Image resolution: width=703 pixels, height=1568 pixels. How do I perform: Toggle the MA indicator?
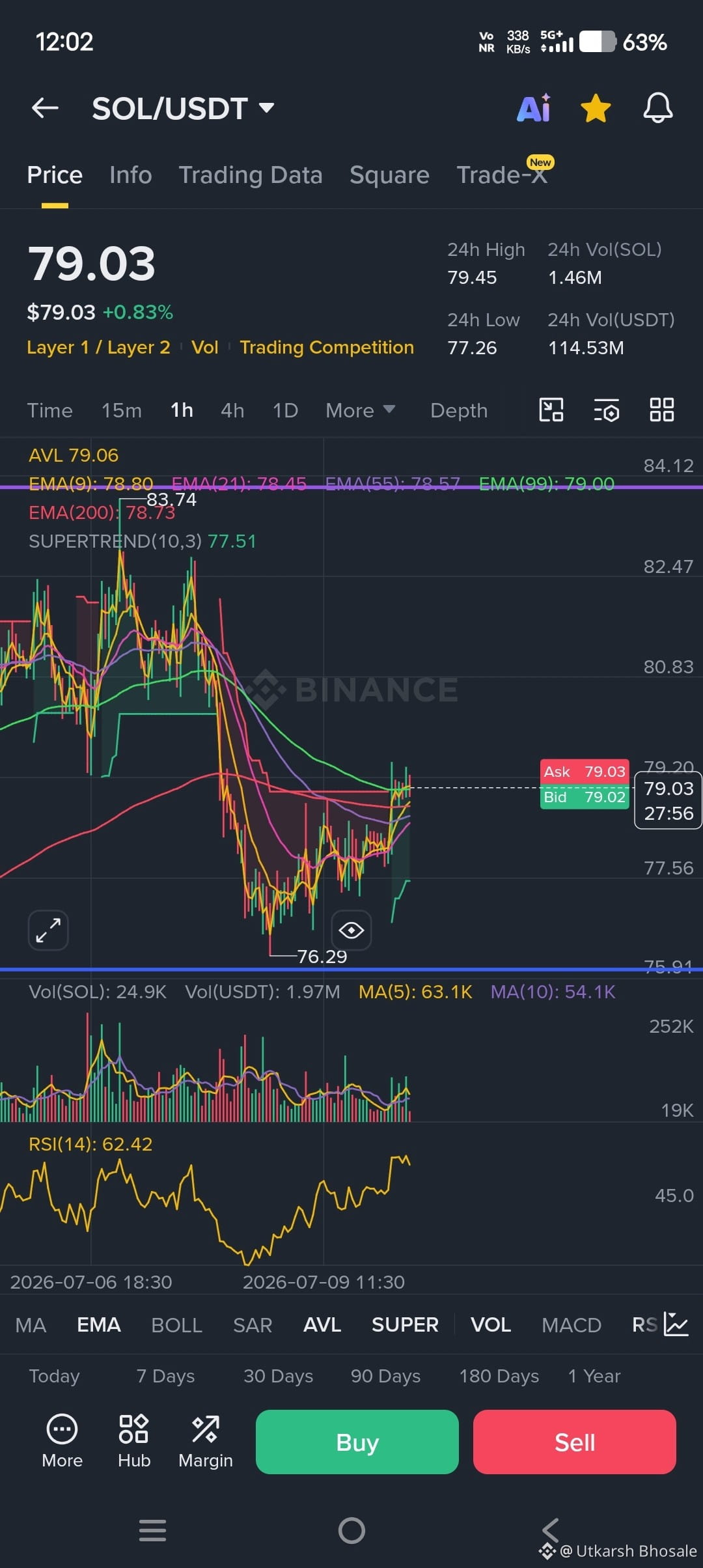pyautogui.click(x=31, y=1325)
